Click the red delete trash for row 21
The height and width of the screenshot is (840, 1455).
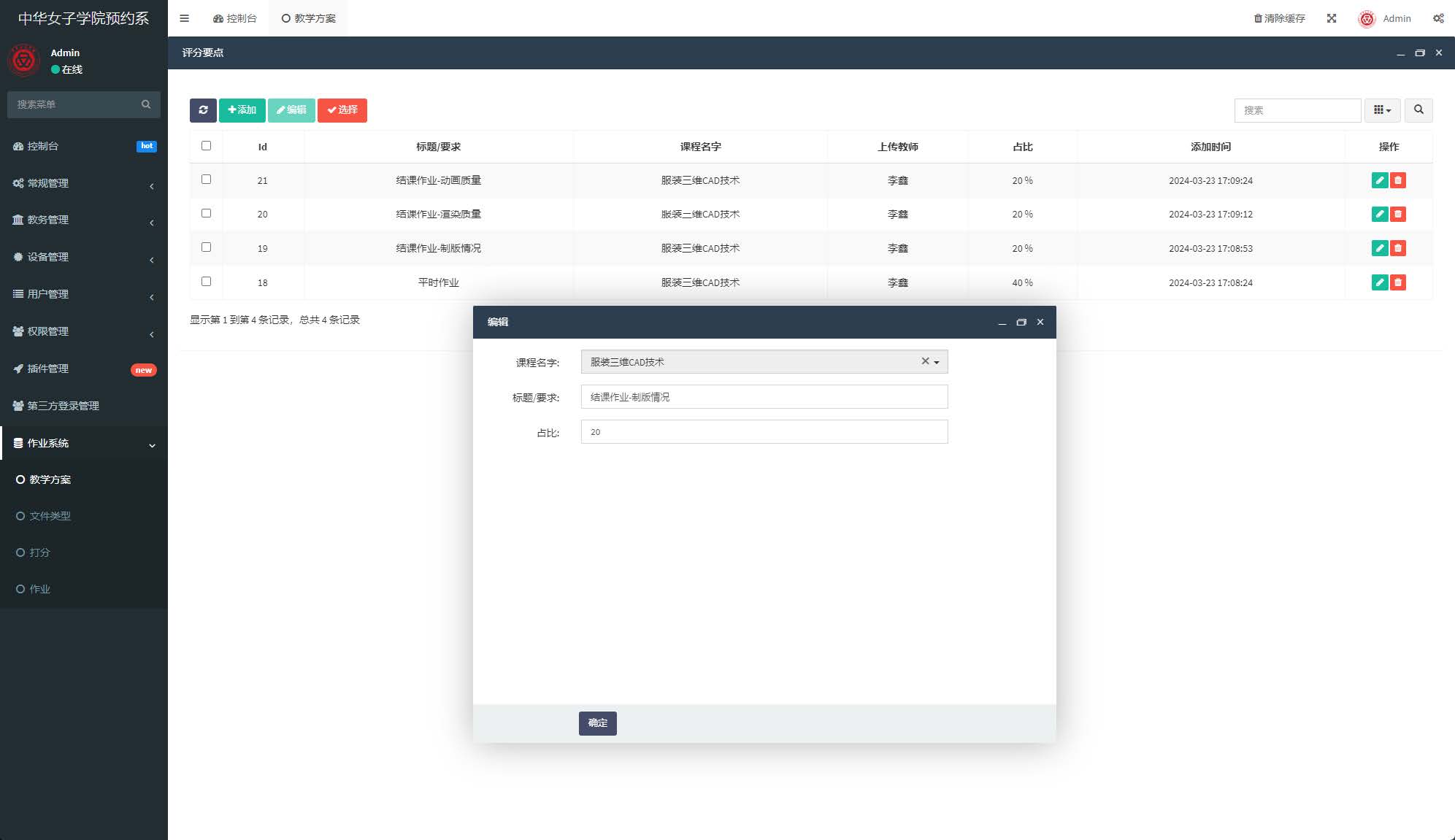(x=1397, y=180)
